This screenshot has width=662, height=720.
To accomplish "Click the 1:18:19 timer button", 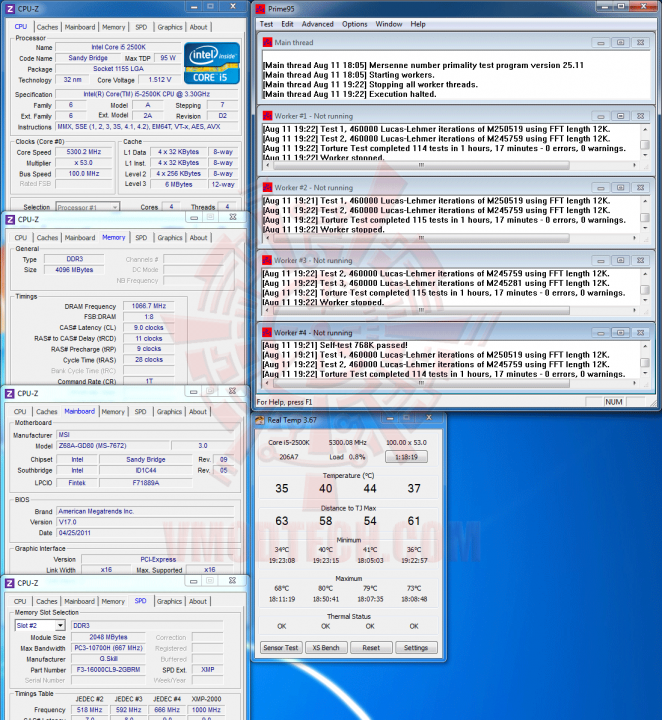I will pos(406,457).
